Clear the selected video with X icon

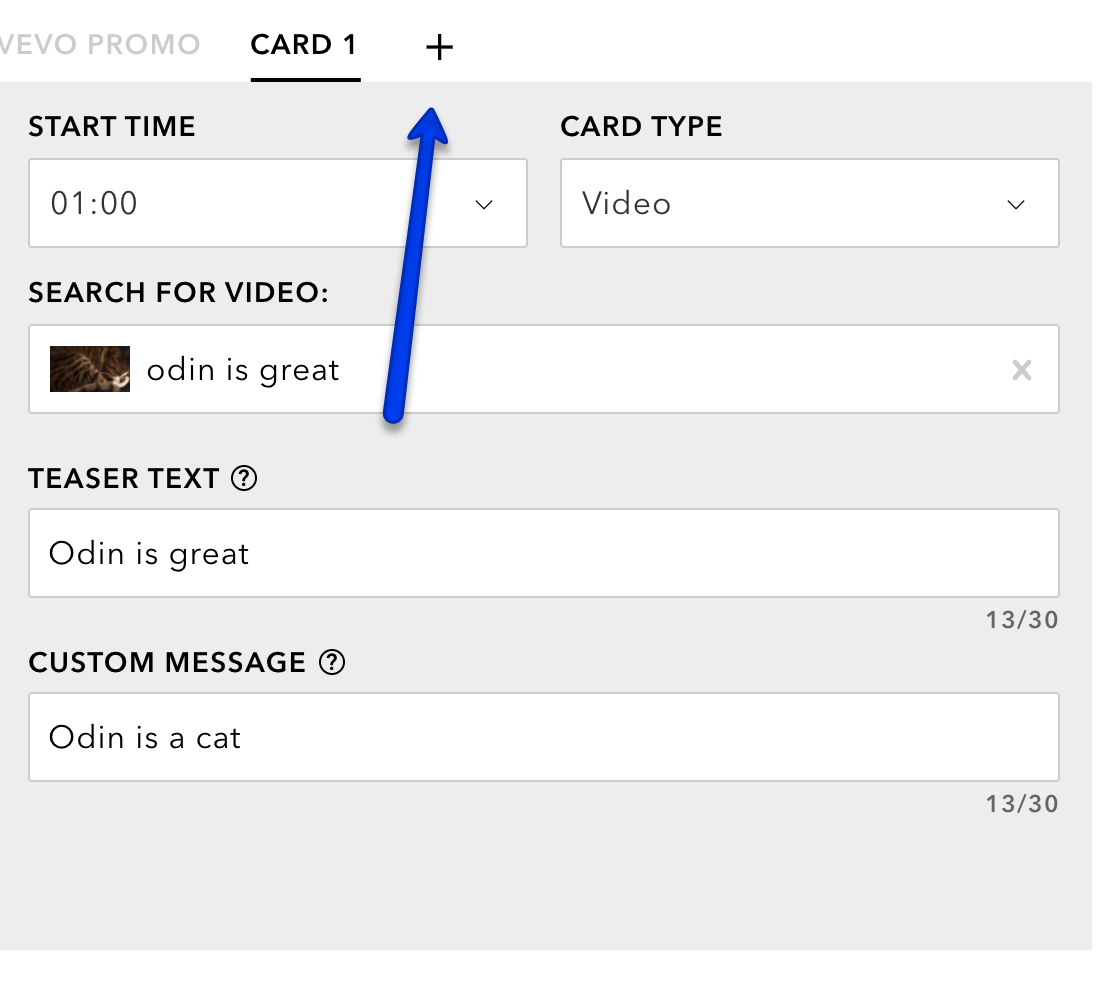point(1021,370)
